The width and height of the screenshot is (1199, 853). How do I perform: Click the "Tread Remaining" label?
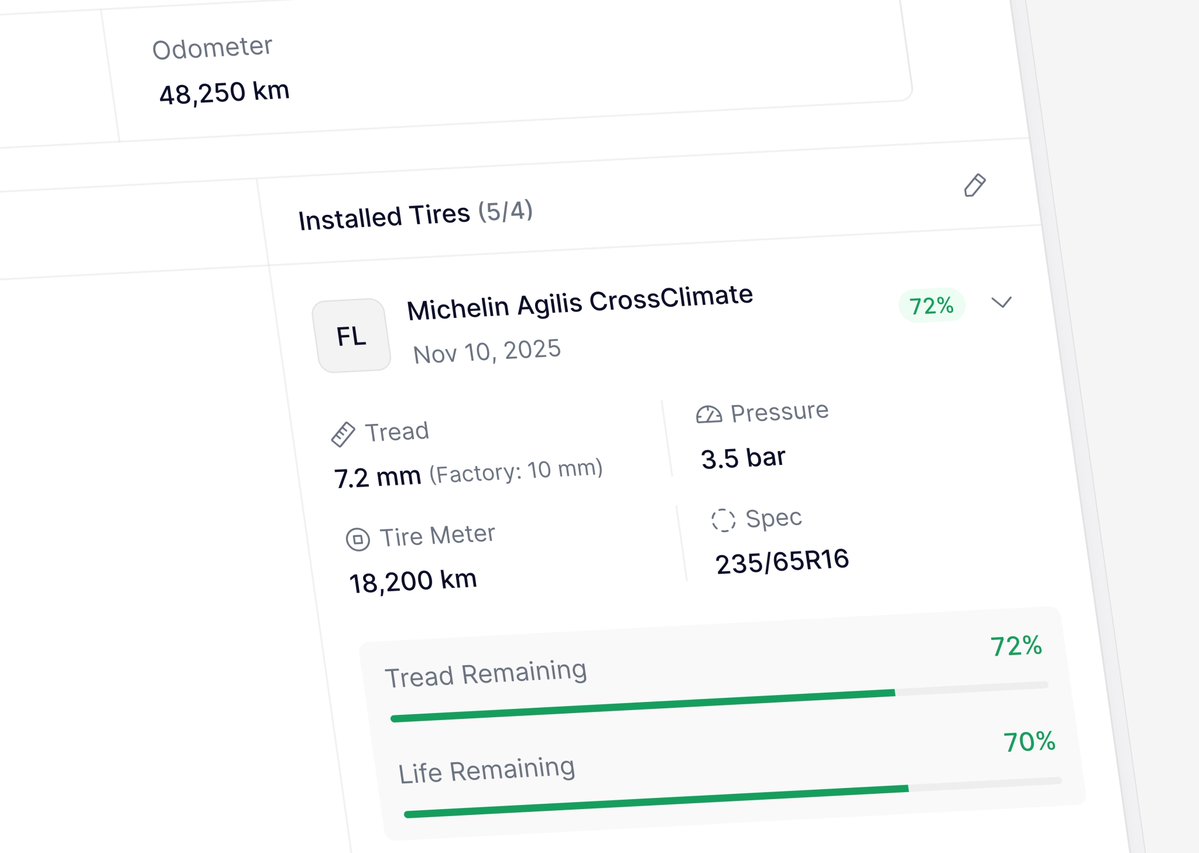click(x=486, y=673)
